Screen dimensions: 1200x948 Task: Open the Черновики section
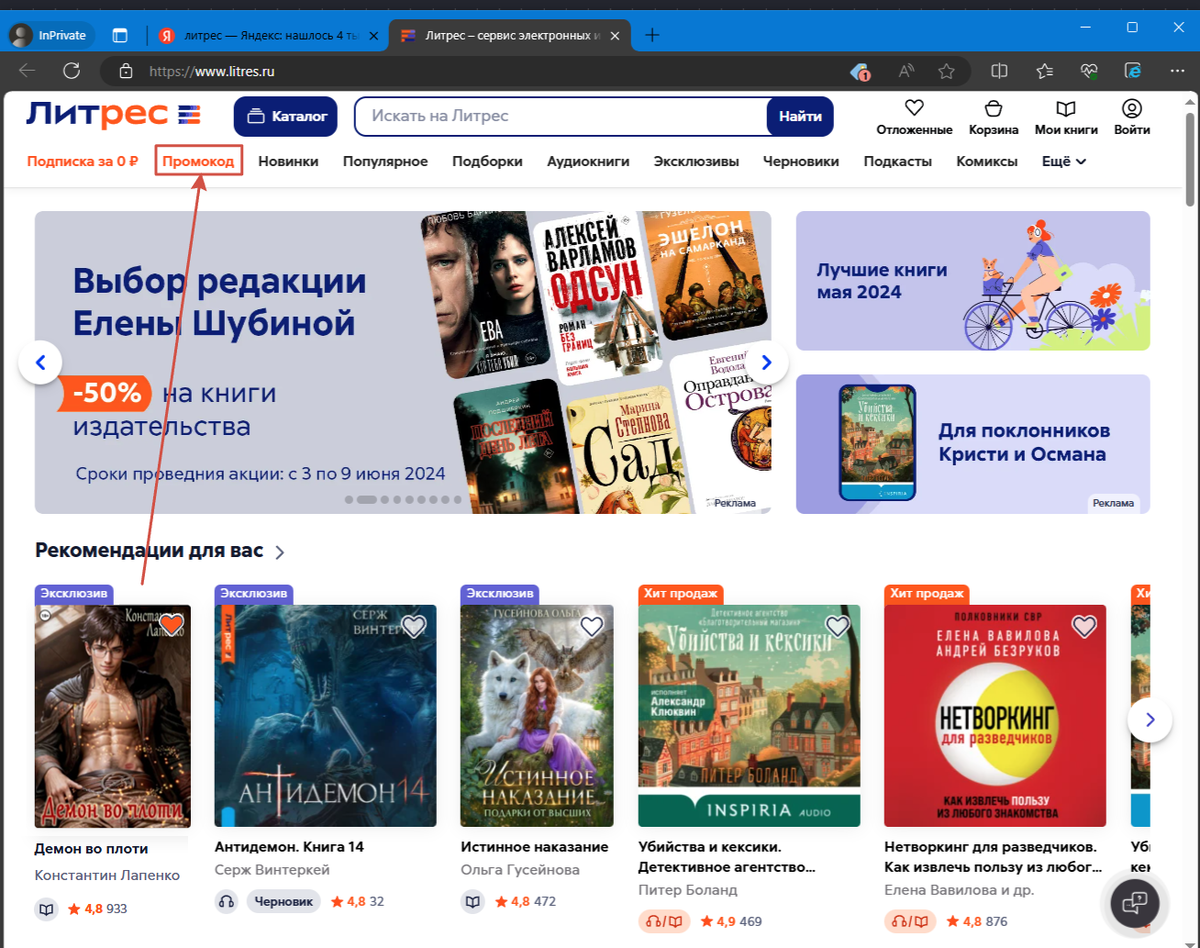click(801, 161)
